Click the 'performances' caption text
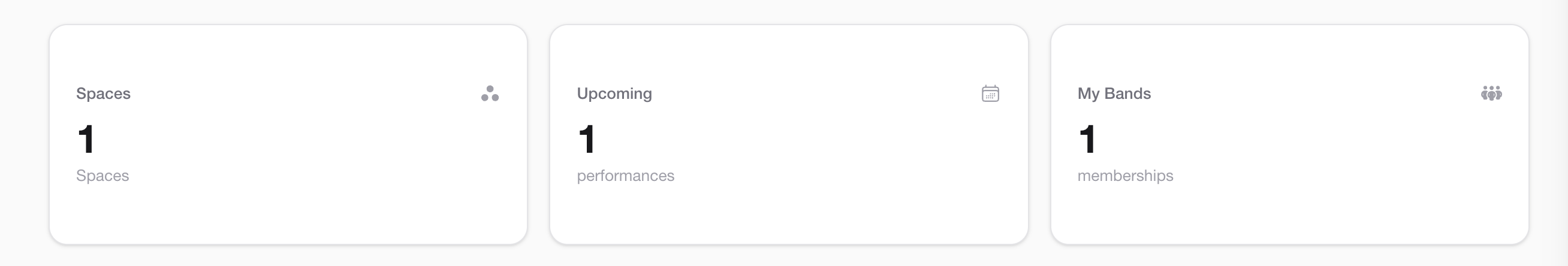Screen dimensions: 1568x266 (x=625, y=176)
